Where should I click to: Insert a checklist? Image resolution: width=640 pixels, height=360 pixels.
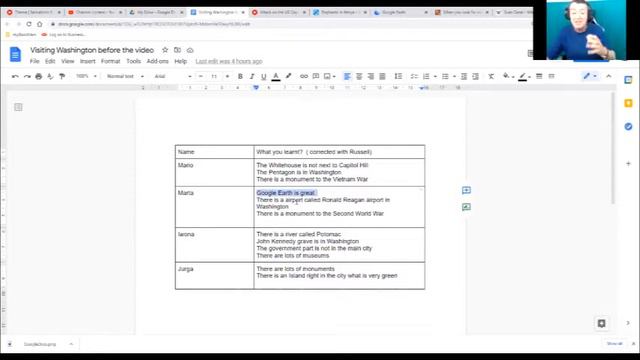[414, 76]
